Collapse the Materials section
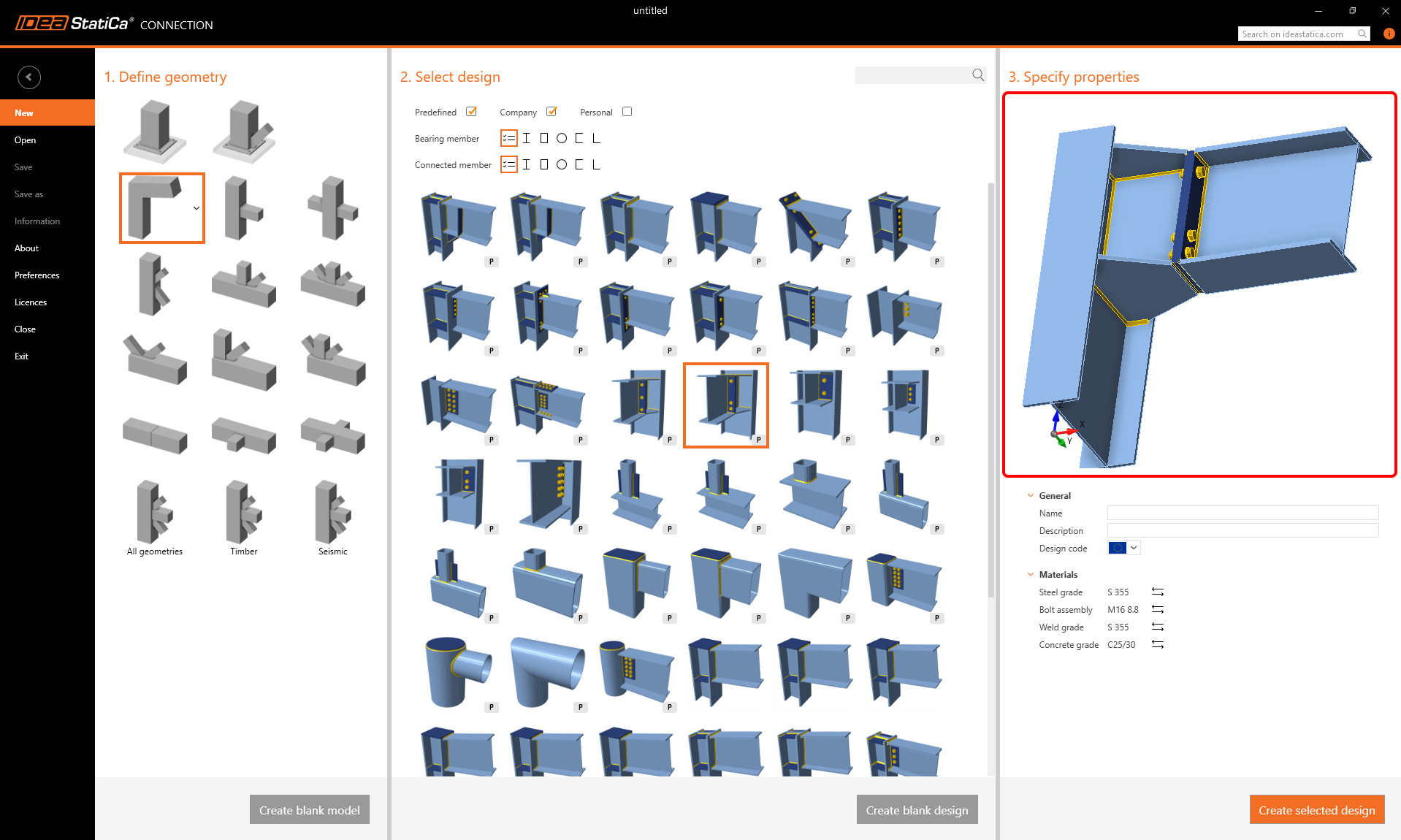Viewport: 1401px width, 840px height. [1031, 574]
